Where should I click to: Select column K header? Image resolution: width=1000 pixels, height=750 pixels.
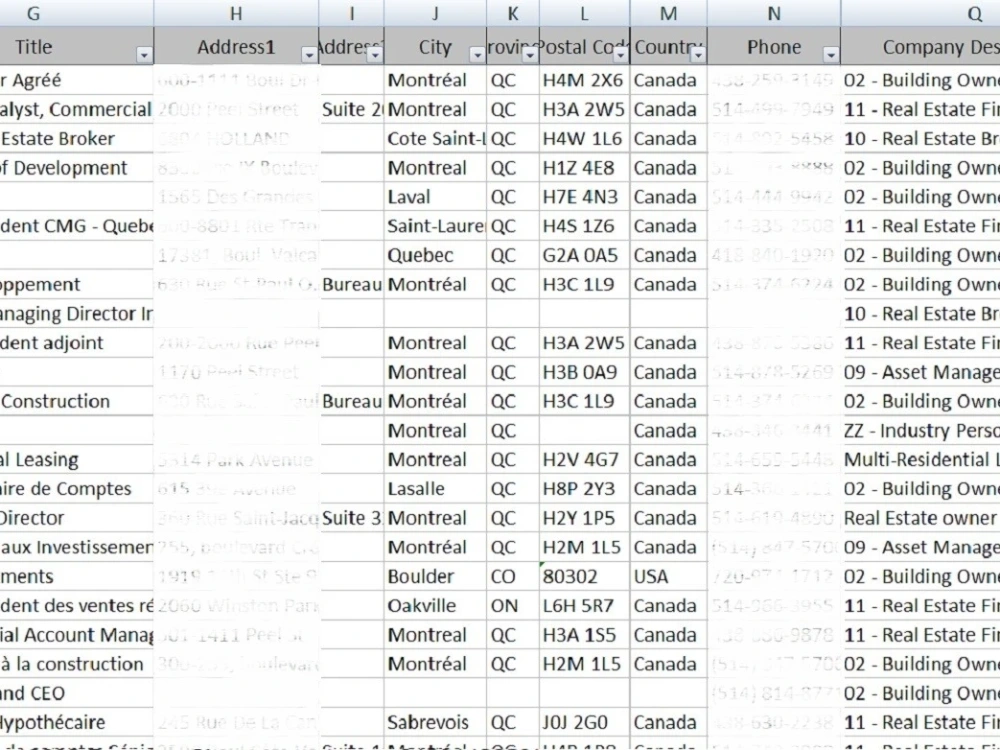[x=513, y=13]
